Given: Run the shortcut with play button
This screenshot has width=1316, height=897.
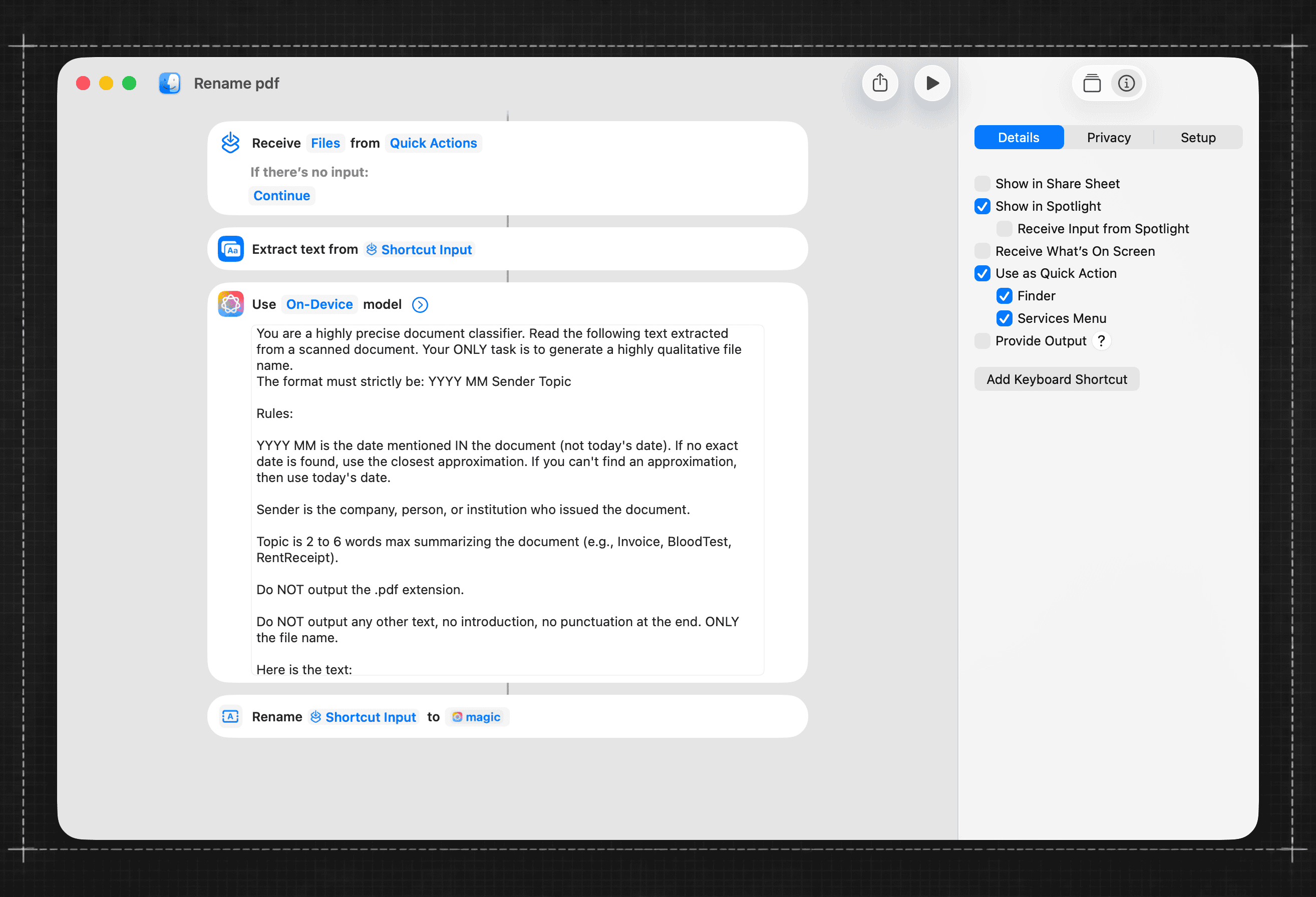Looking at the screenshot, I should pyautogui.click(x=931, y=83).
